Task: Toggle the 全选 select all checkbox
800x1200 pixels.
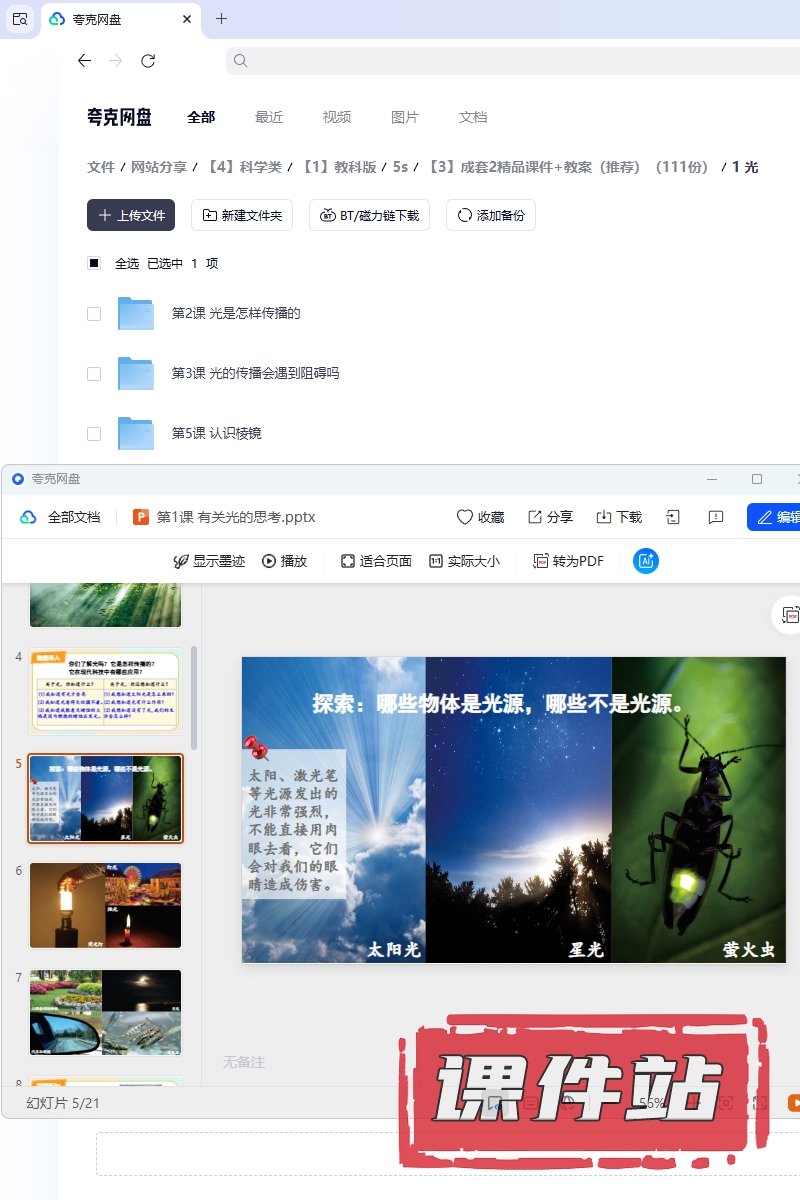Action: [94, 263]
